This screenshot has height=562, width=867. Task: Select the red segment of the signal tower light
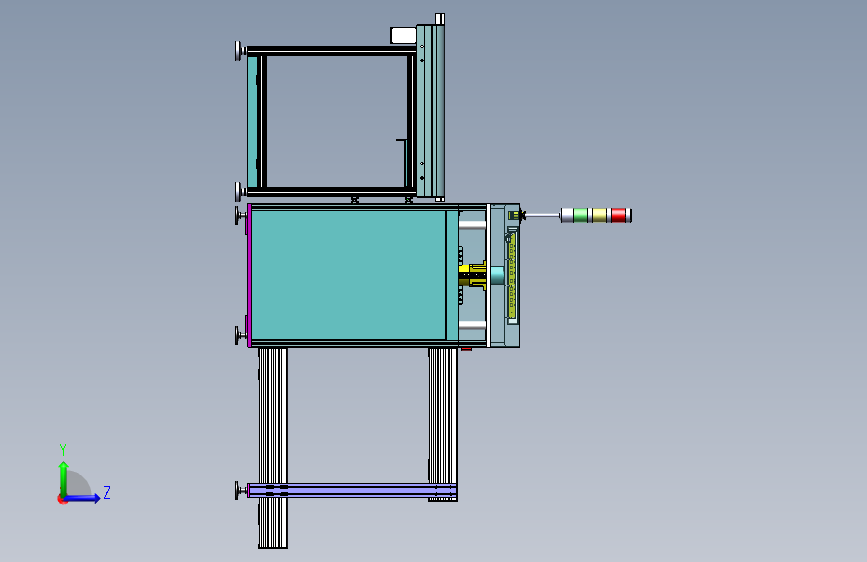pyautogui.click(x=619, y=215)
